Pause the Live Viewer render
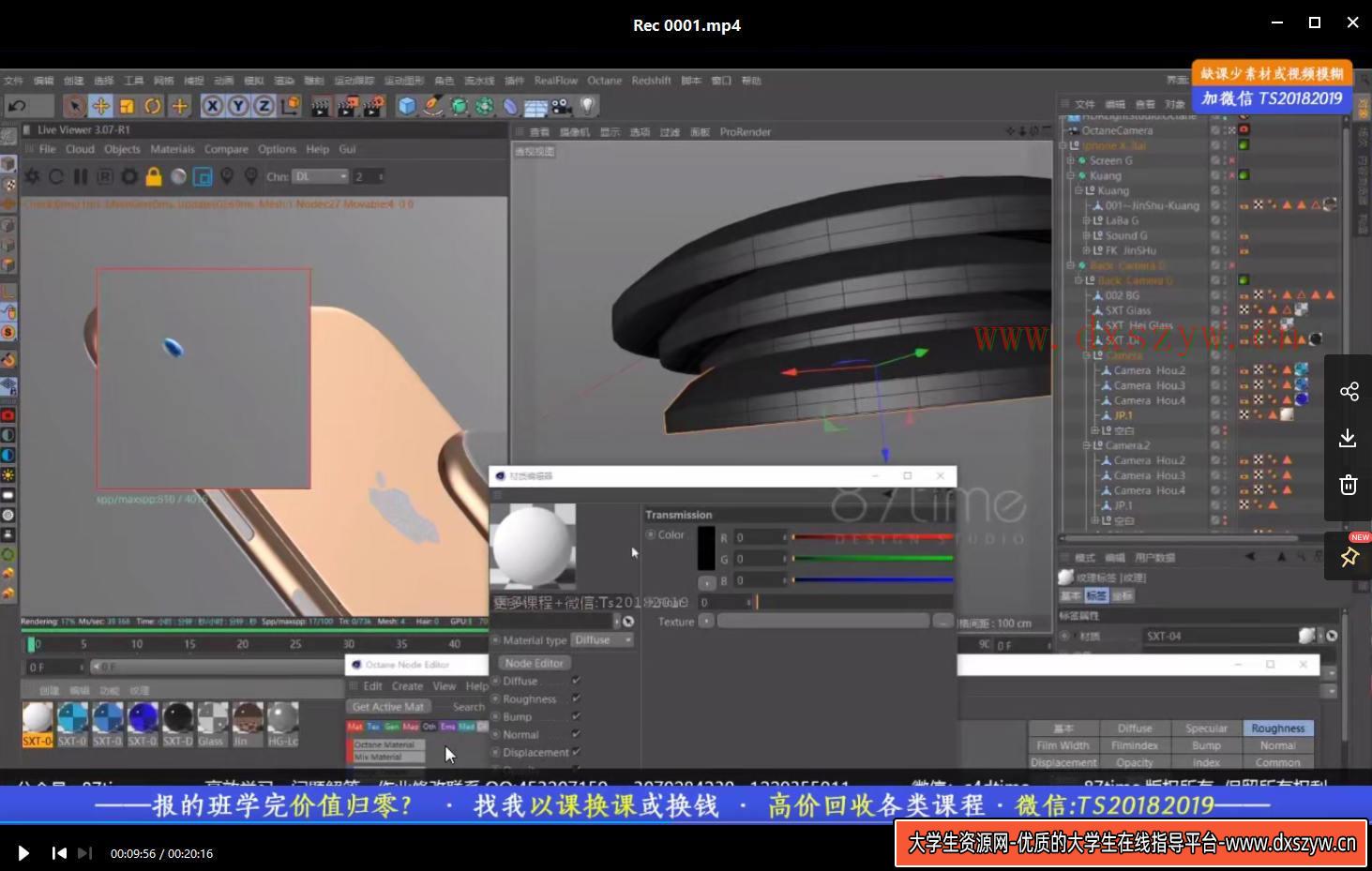 coord(81,176)
